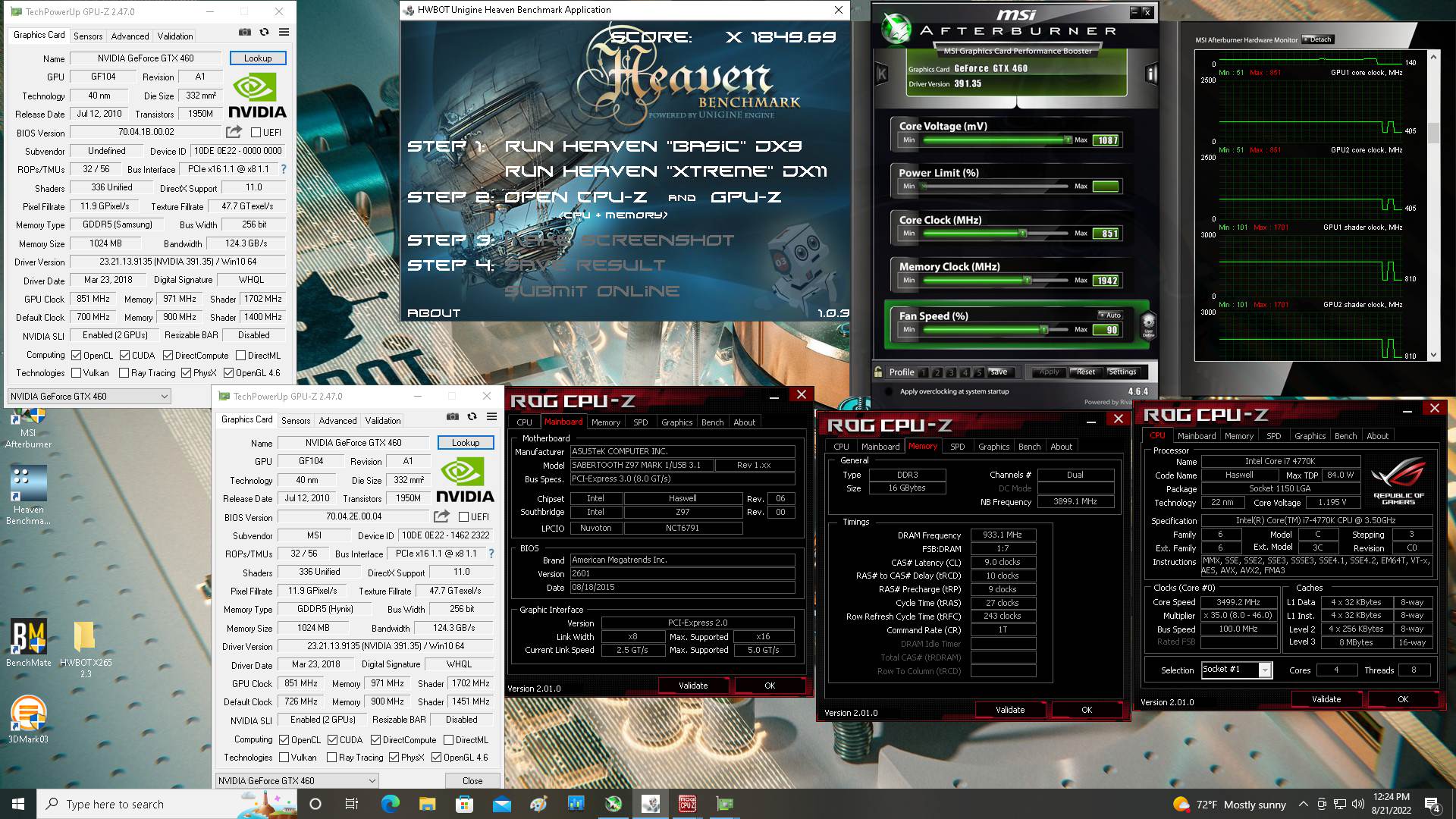Open Afterburner Settings

tap(1122, 372)
